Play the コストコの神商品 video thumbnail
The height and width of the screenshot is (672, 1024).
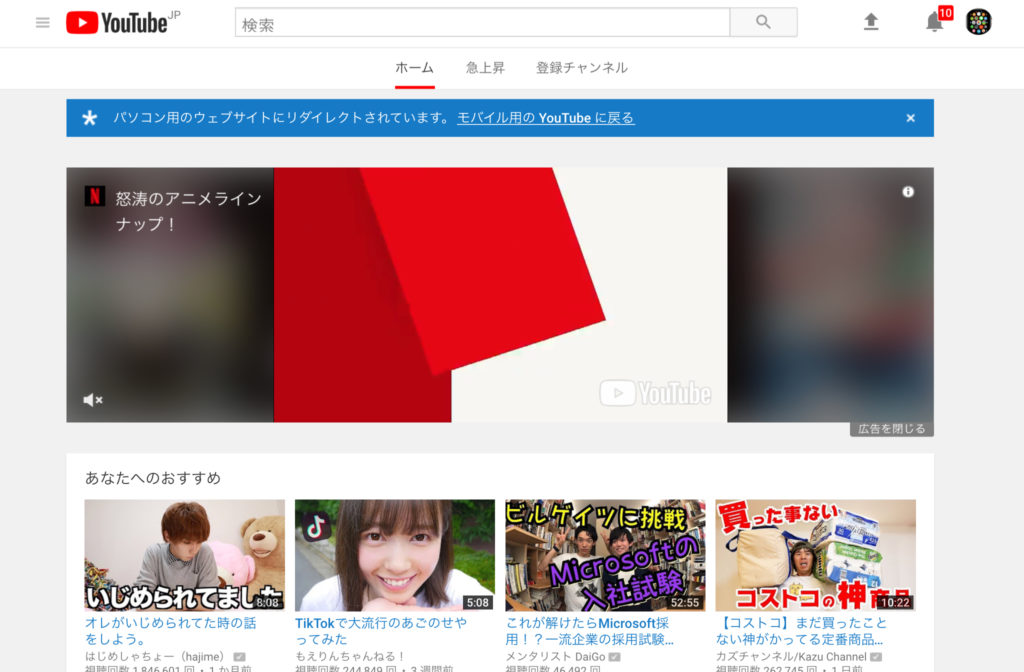tap(816, 555)
